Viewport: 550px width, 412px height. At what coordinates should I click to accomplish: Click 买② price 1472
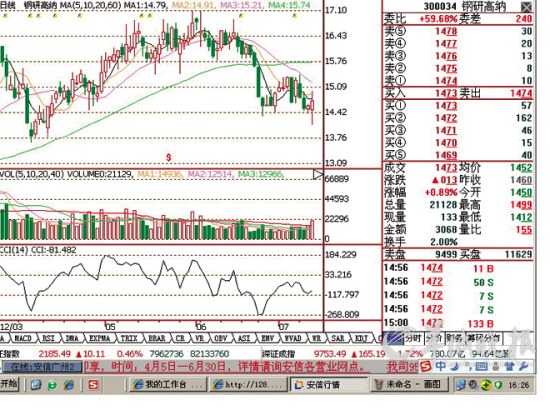point(446,118)
